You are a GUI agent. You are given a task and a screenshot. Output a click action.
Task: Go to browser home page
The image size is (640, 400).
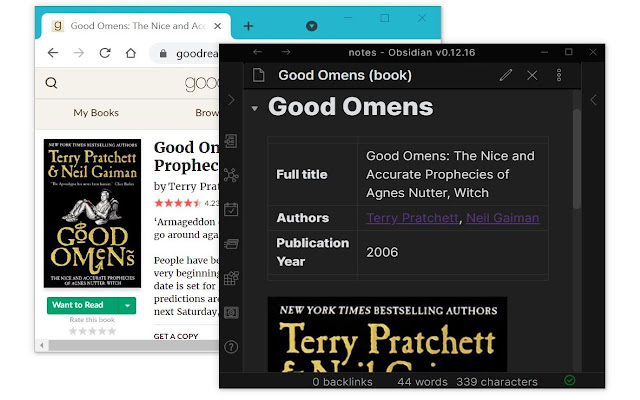pos(131,54)
